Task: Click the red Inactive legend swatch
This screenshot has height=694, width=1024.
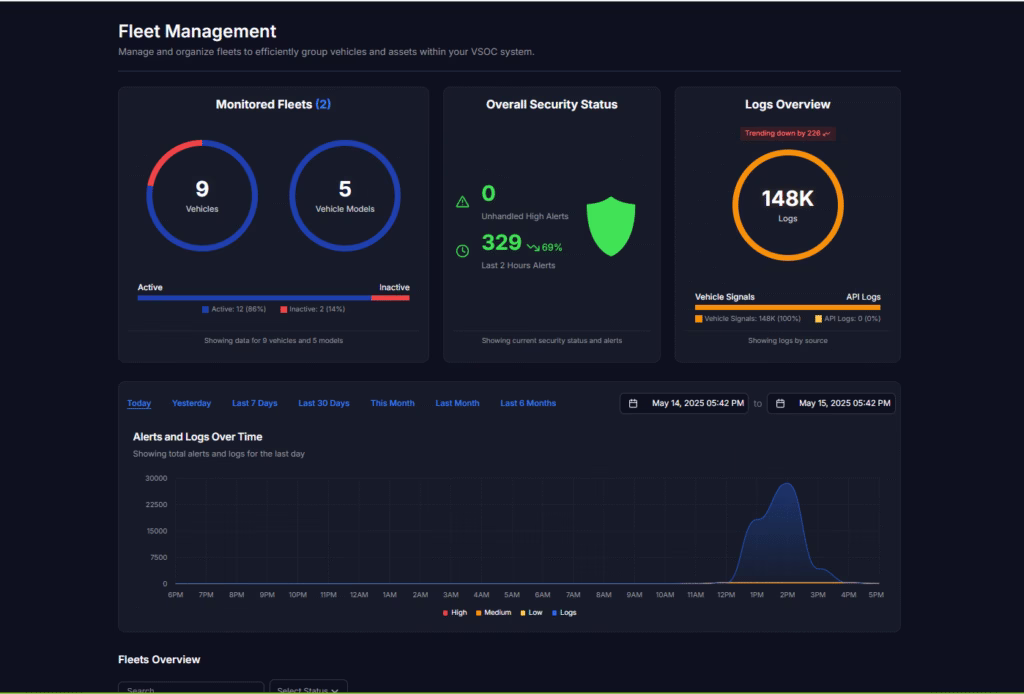Action: 283,309
